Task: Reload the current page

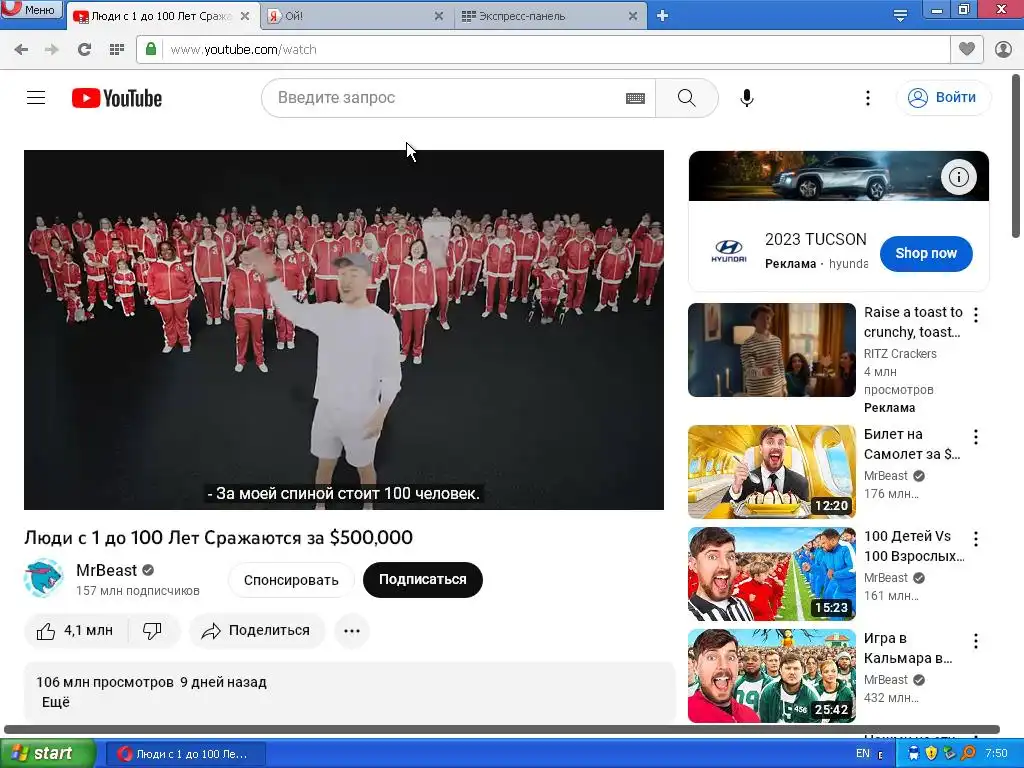Action: tap(84, 50)
